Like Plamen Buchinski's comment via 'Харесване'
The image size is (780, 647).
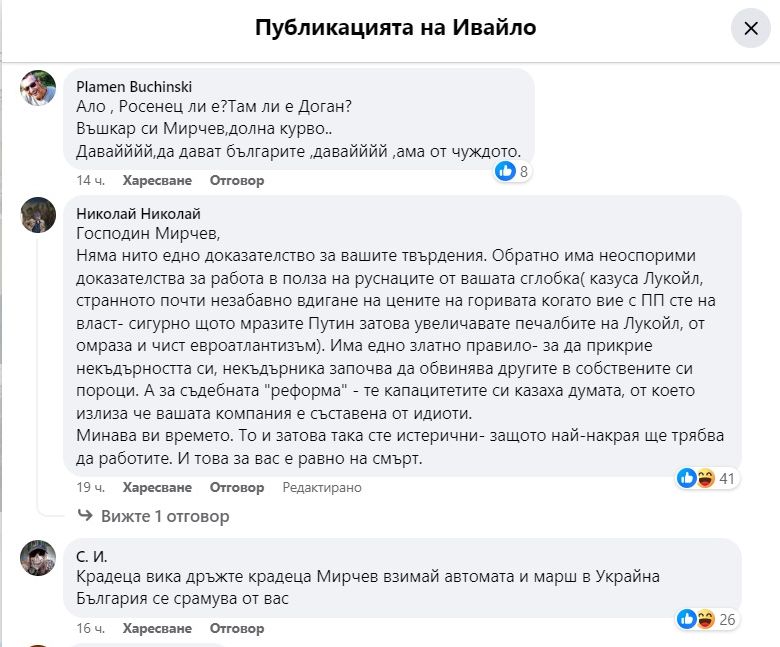[x=157, y=181]
